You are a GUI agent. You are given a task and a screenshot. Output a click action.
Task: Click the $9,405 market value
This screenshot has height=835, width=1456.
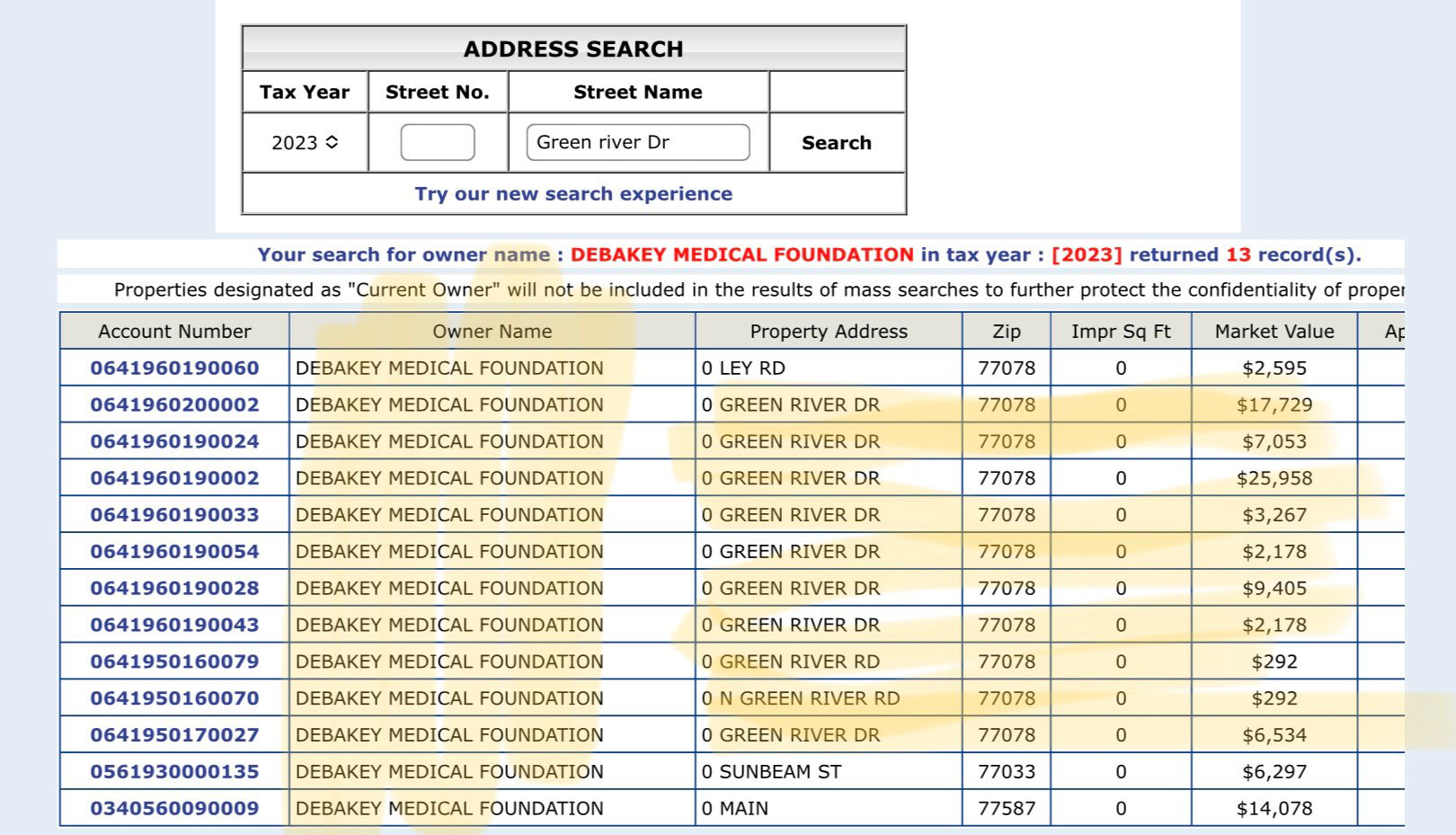pyautogui.click(x=1274, y=588)
